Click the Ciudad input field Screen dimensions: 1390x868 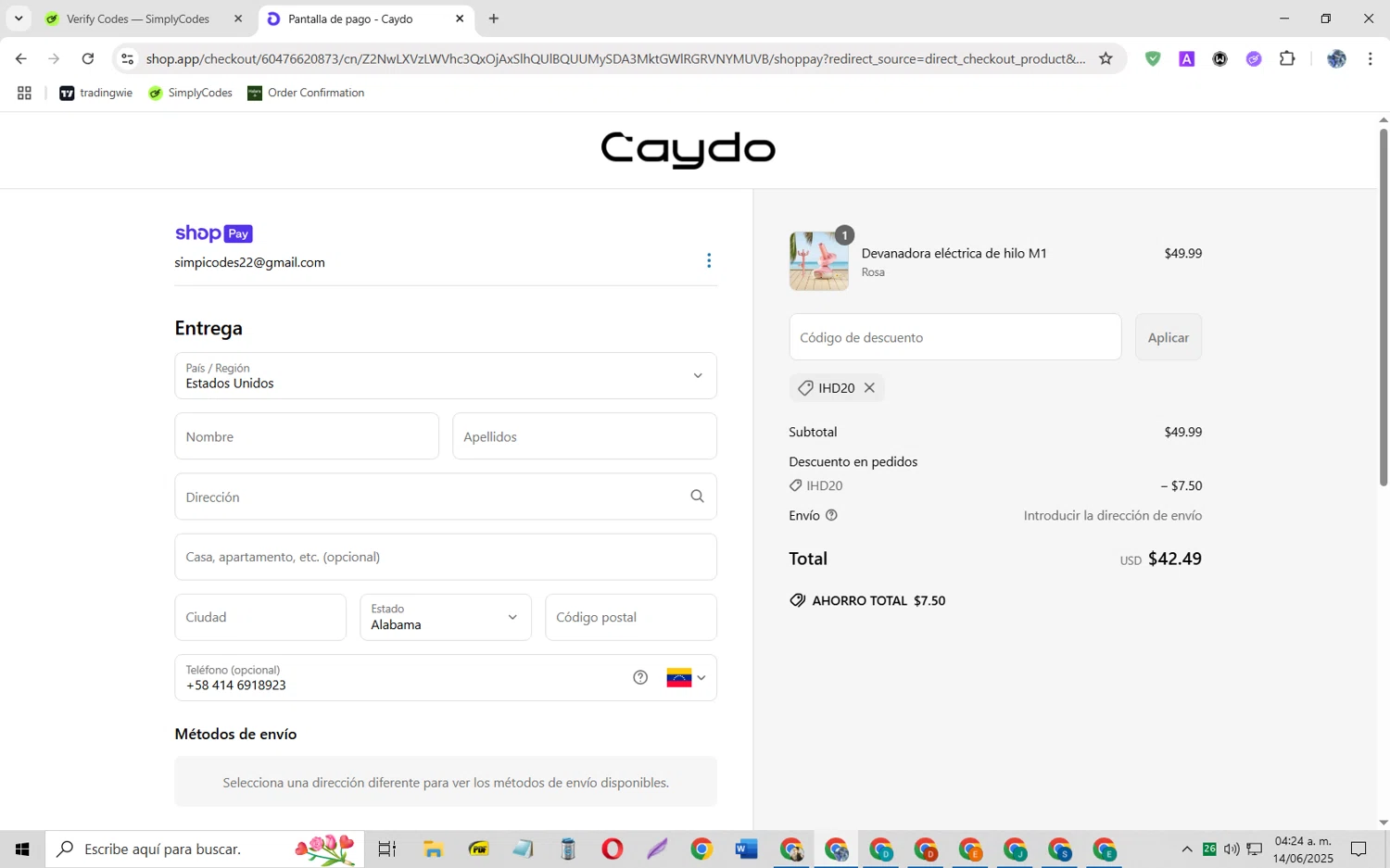pos(260,617)
